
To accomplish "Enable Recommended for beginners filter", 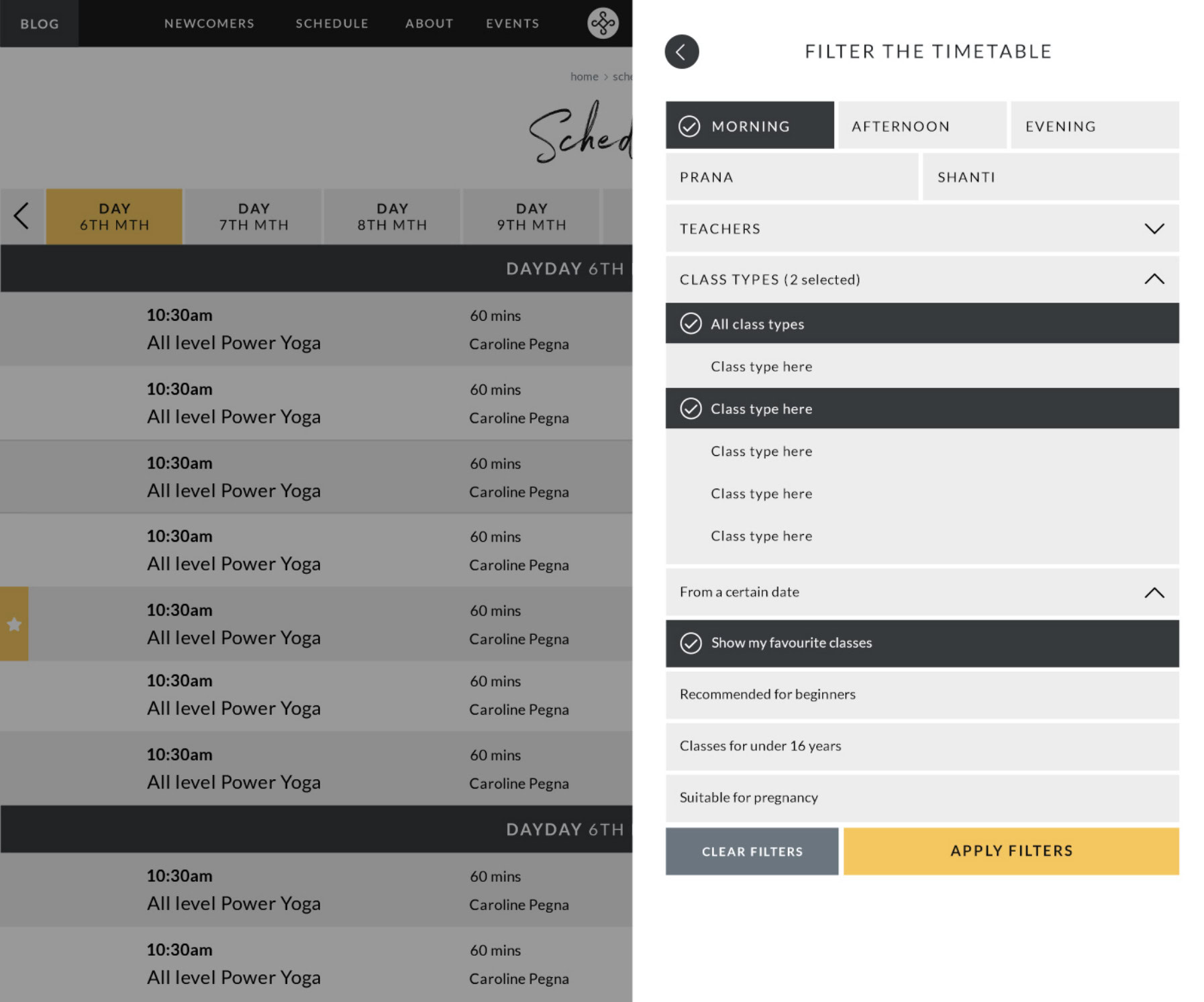I will pos(922,695).
